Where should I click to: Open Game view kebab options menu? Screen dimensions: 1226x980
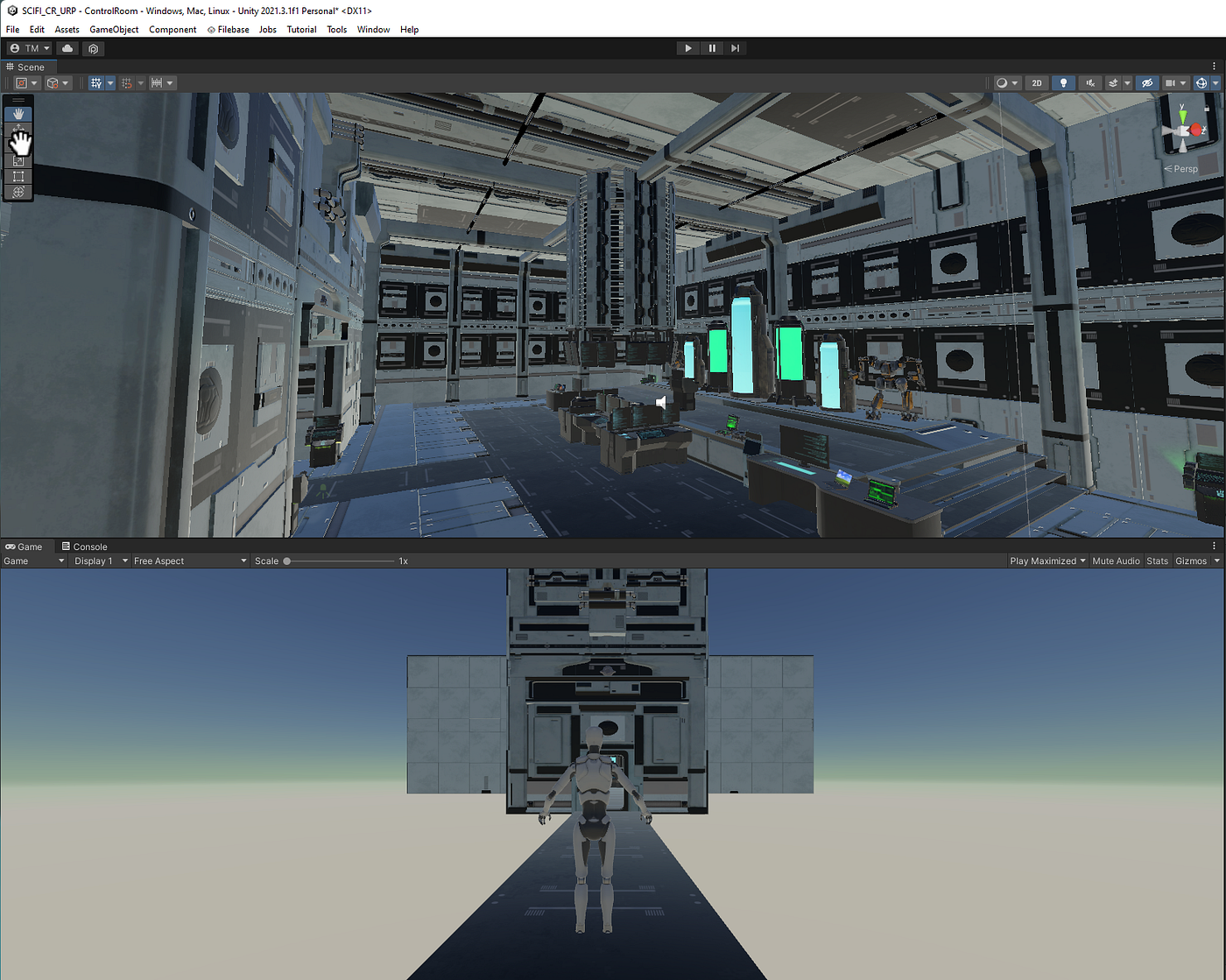[1214, 546]
